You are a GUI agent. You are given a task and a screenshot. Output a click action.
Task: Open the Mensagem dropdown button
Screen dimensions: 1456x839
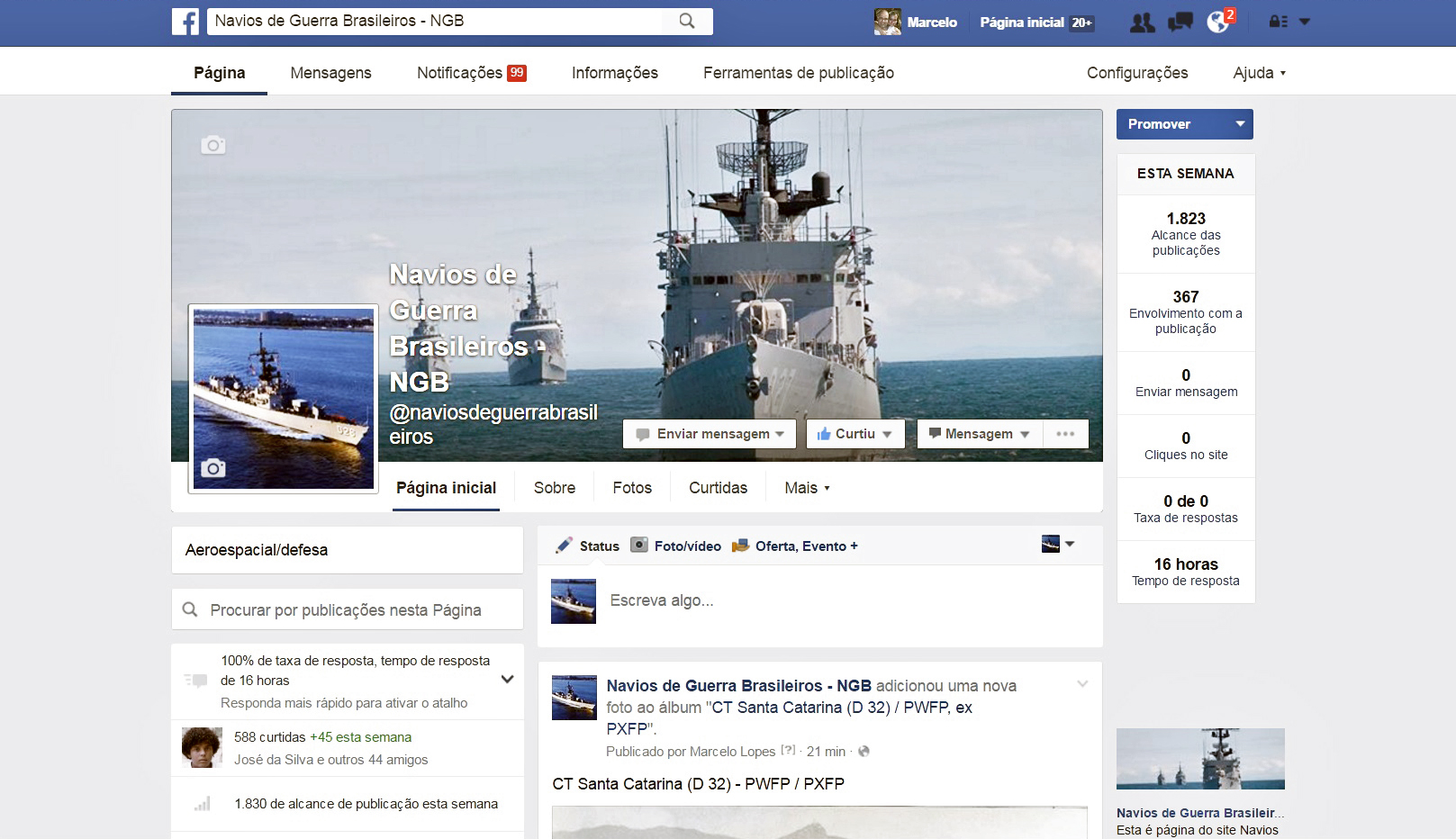pyautogui.click(x=980, y=434)
